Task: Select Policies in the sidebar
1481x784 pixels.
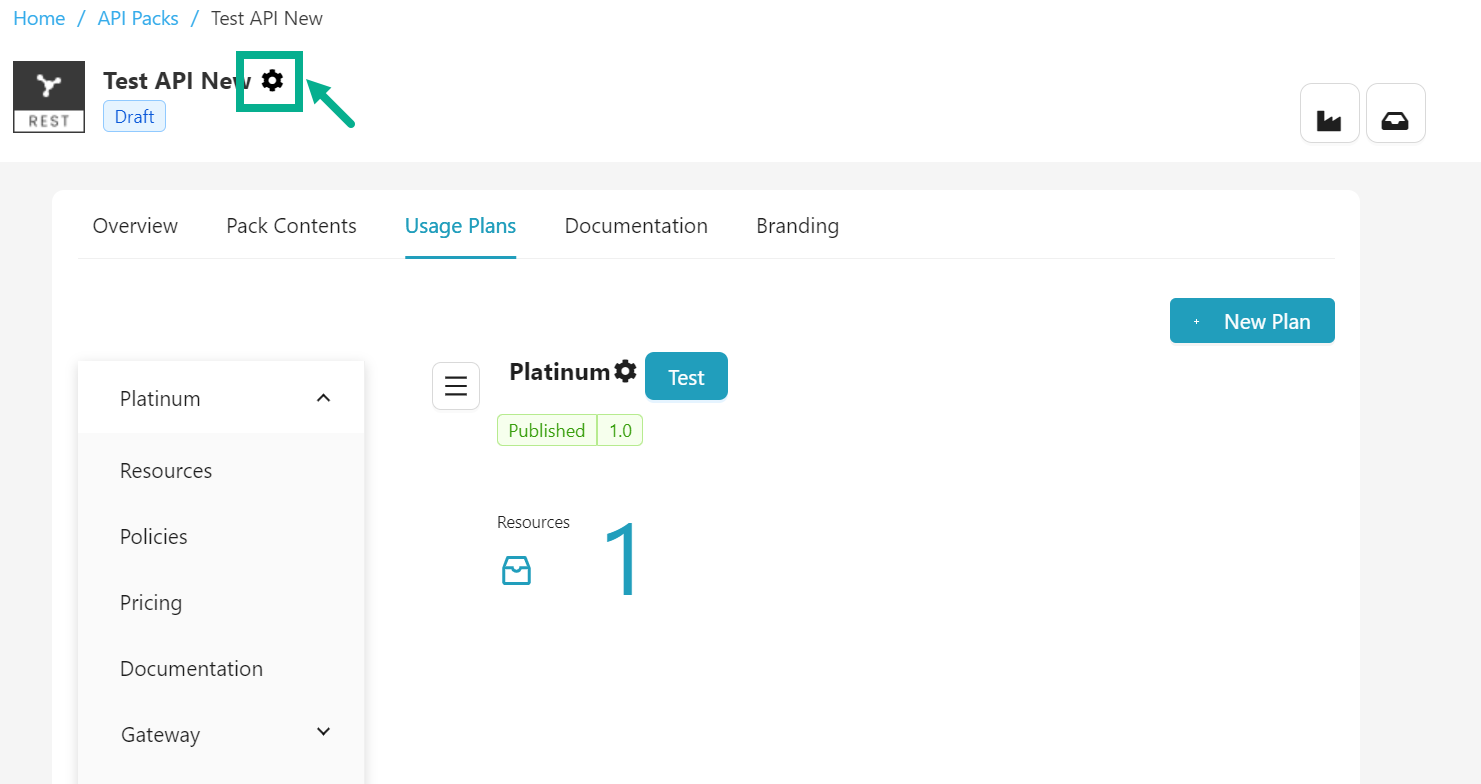Action: click(154, 537)
